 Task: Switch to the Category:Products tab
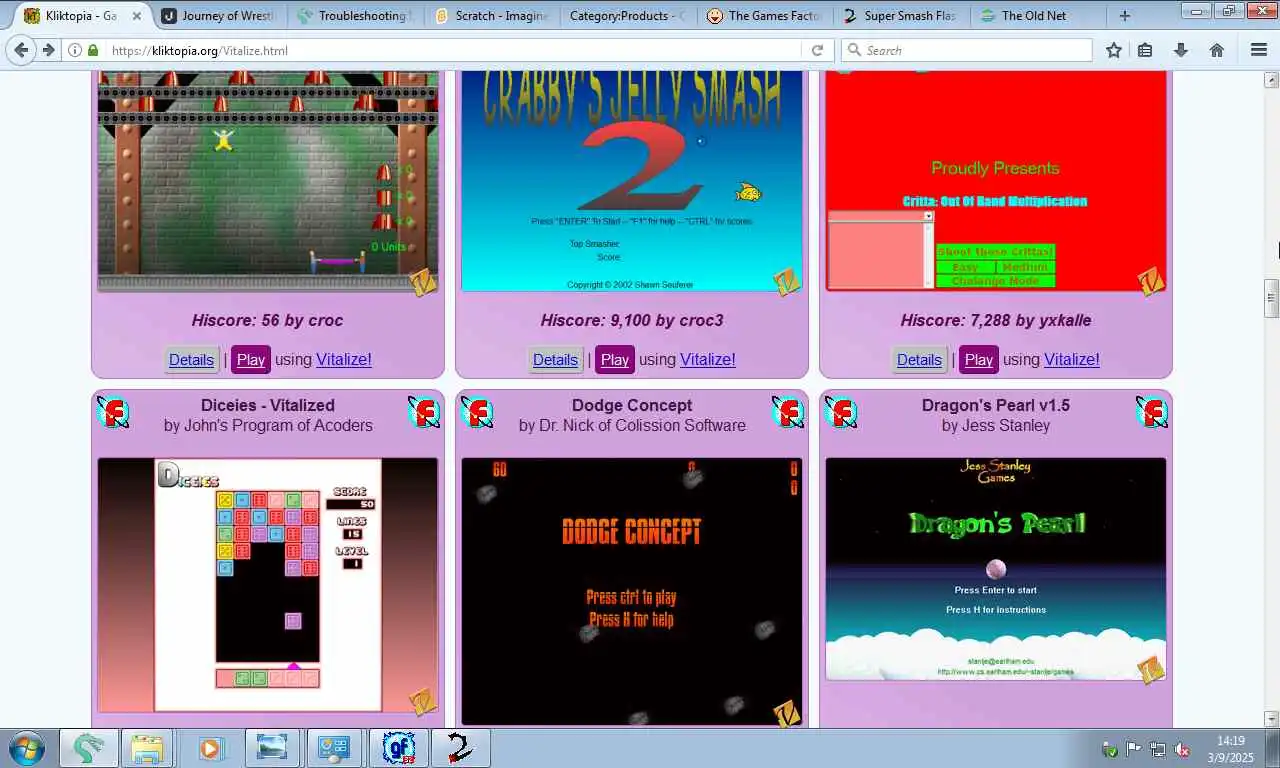tap(627, 16)
